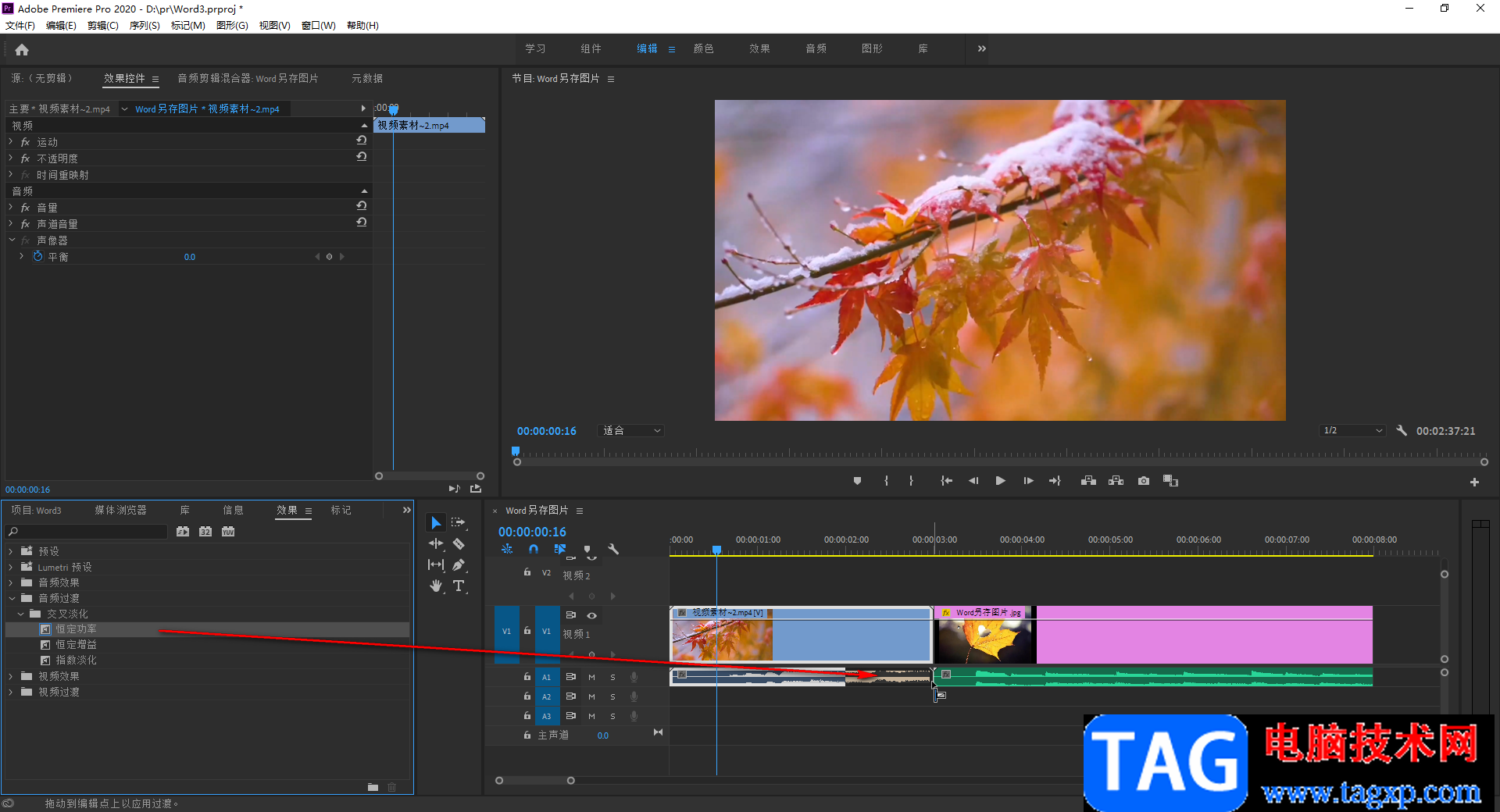
Task: Step back one frame
Action: [973, 481]
